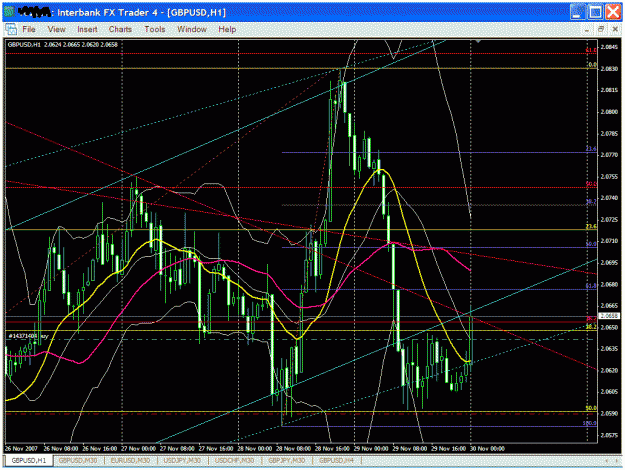Switch to the USDJPY,M30 chart tab
Viewport: 625px width, 470px height.
click(x=182, y=460)
